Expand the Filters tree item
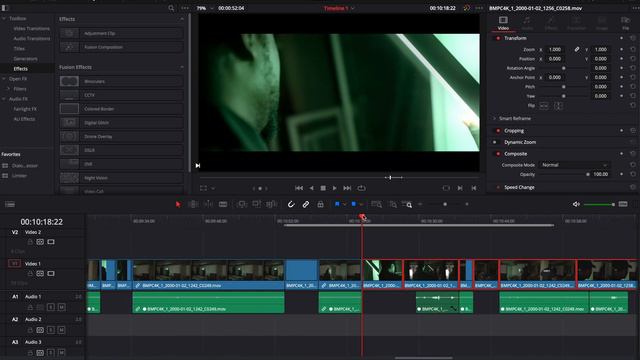Viewport: 640px width, 360px height. tap(8, 89)
